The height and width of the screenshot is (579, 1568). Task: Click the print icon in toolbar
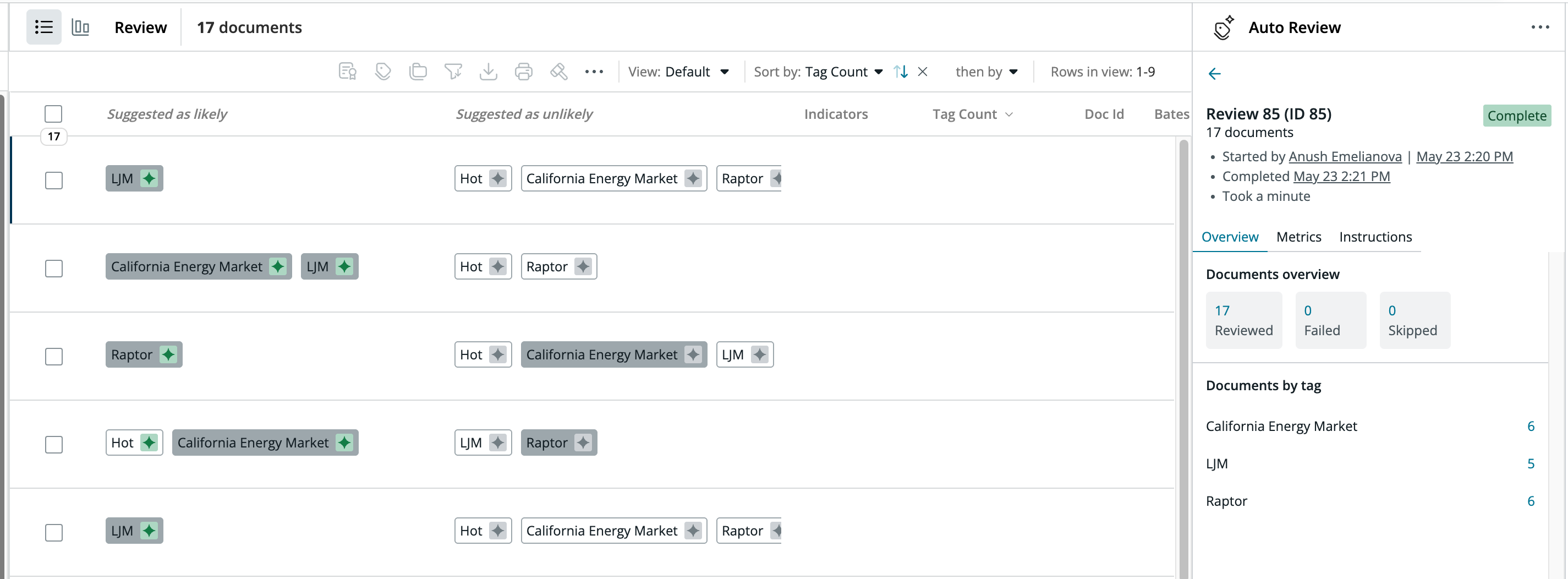(523, 72)
